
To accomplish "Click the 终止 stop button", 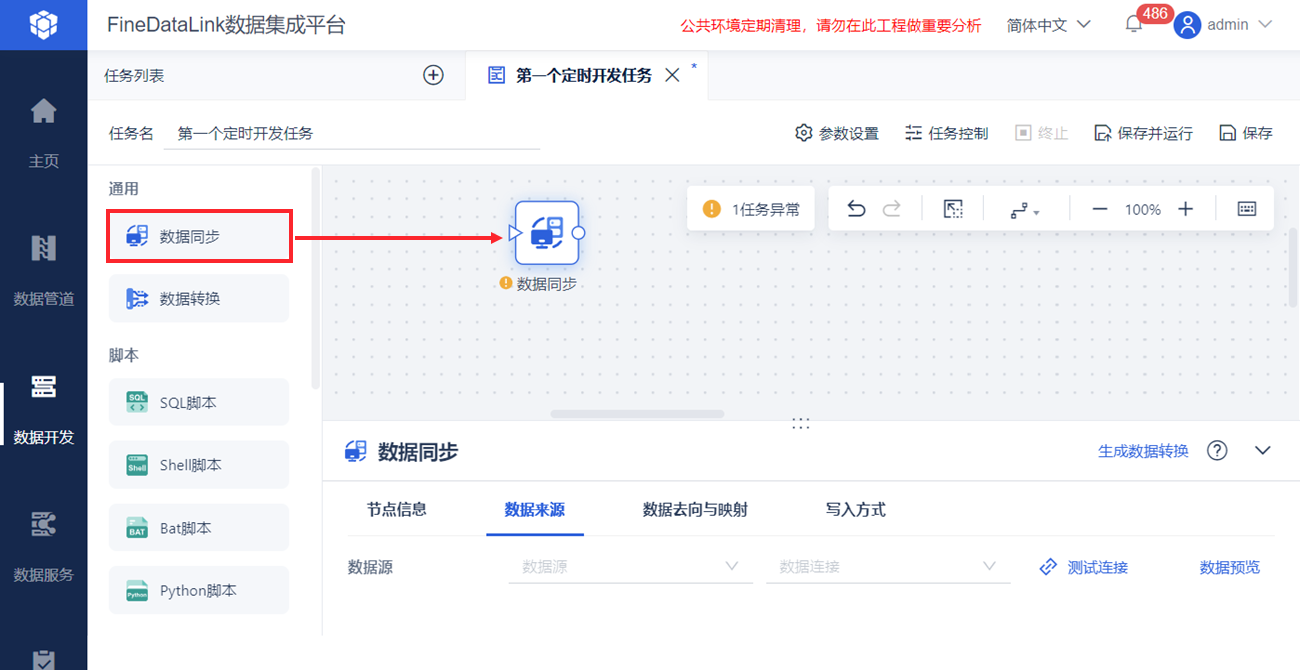I will point(1041,133).
